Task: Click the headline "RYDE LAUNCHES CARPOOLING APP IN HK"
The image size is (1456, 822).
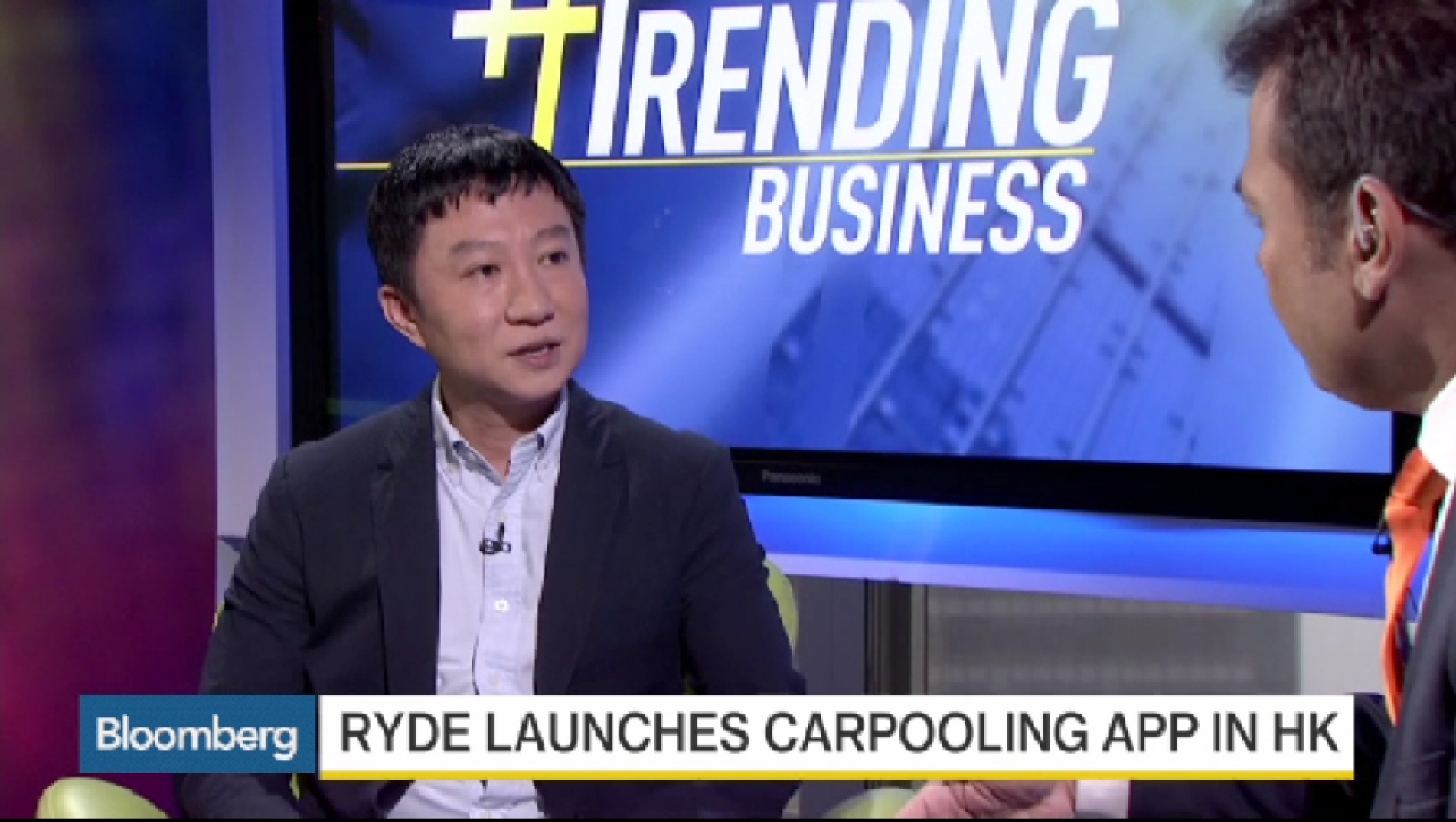Action: (838, 734)
